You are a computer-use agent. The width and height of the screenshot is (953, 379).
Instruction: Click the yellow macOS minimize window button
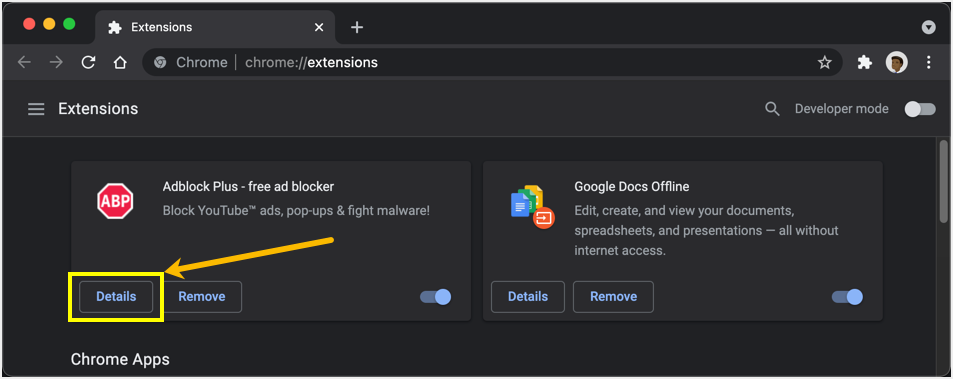coord(49,24)
